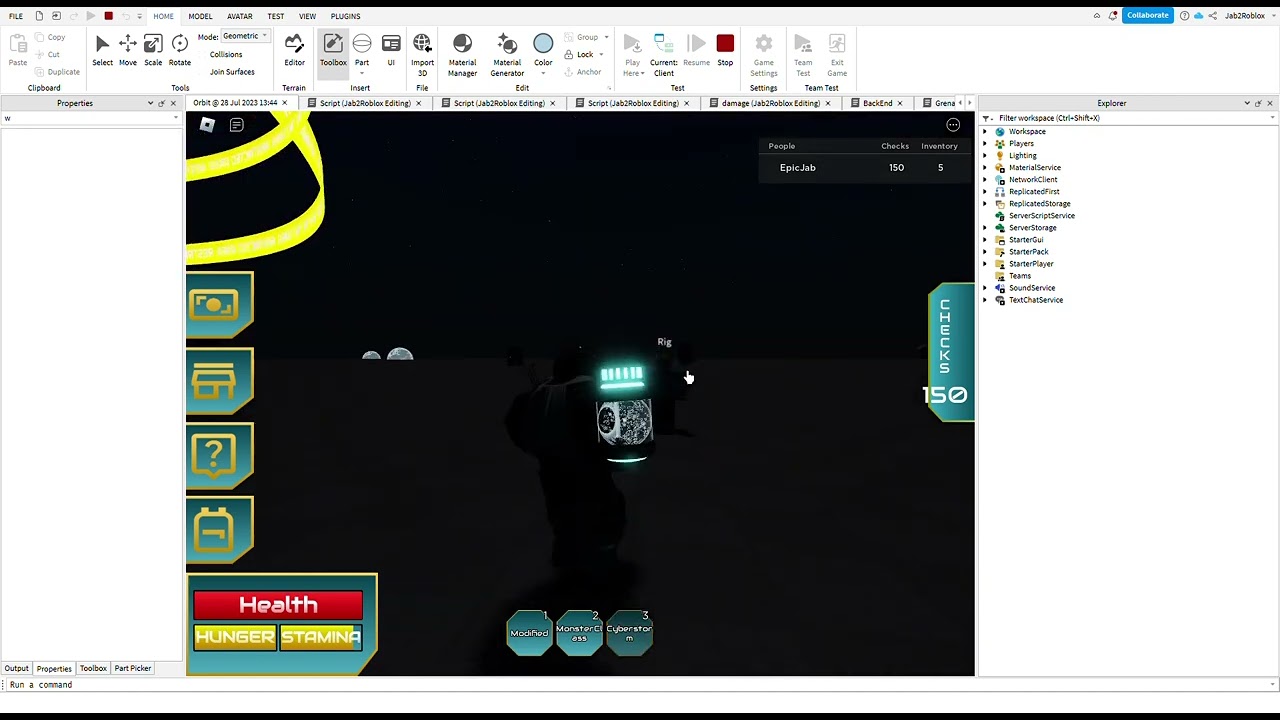Open the FILE menu
This screenshot has width=1280, height=720.
coord(16,16)
